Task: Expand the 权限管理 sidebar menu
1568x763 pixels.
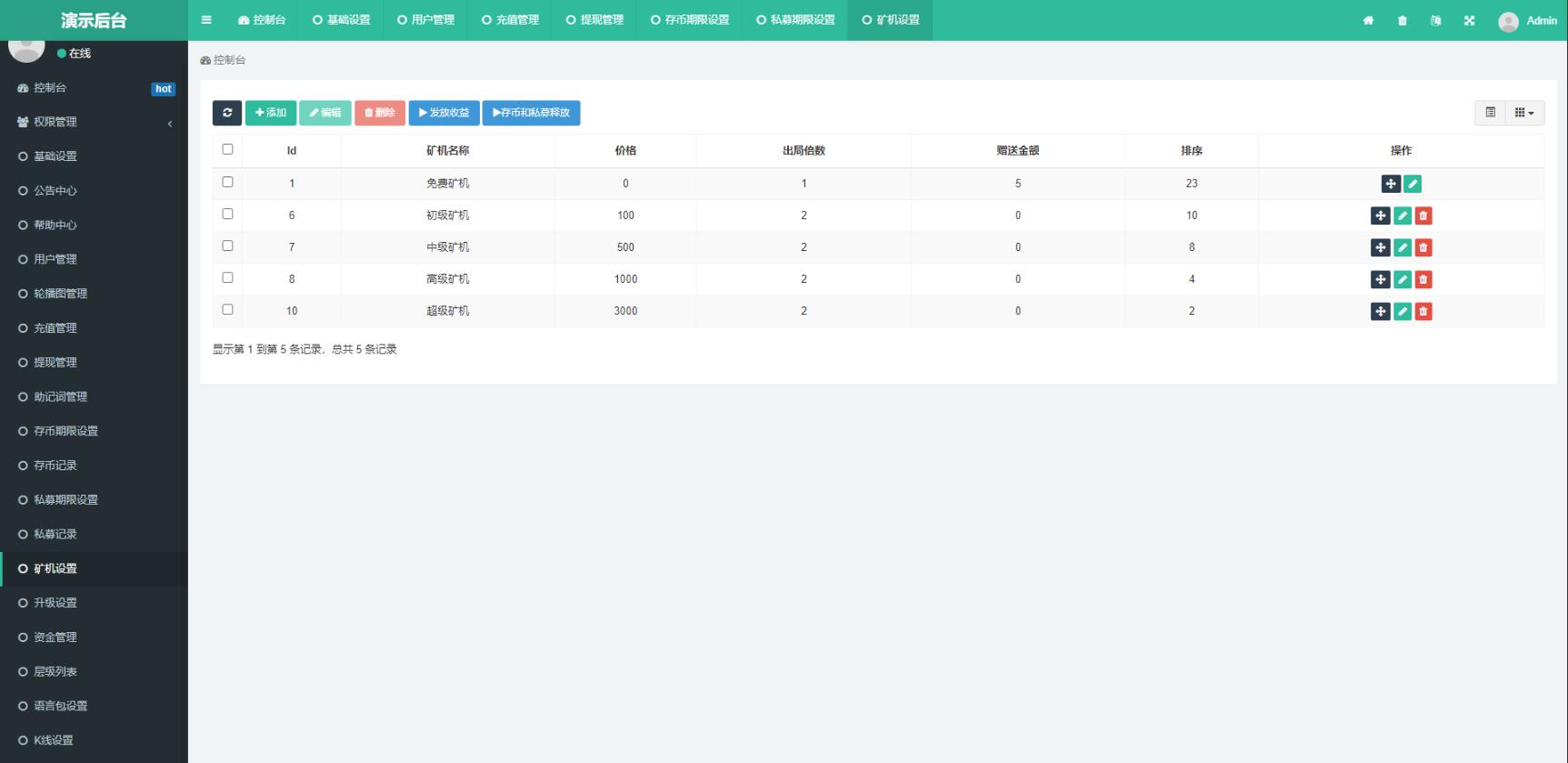Action: (94, 122)
